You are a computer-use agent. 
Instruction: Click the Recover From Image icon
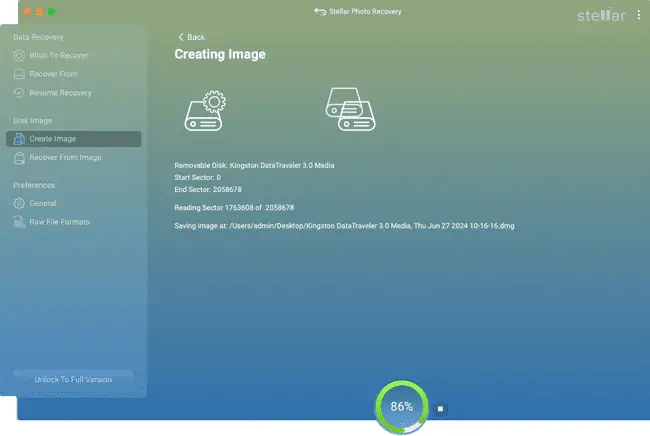click(x=19, y=158)
